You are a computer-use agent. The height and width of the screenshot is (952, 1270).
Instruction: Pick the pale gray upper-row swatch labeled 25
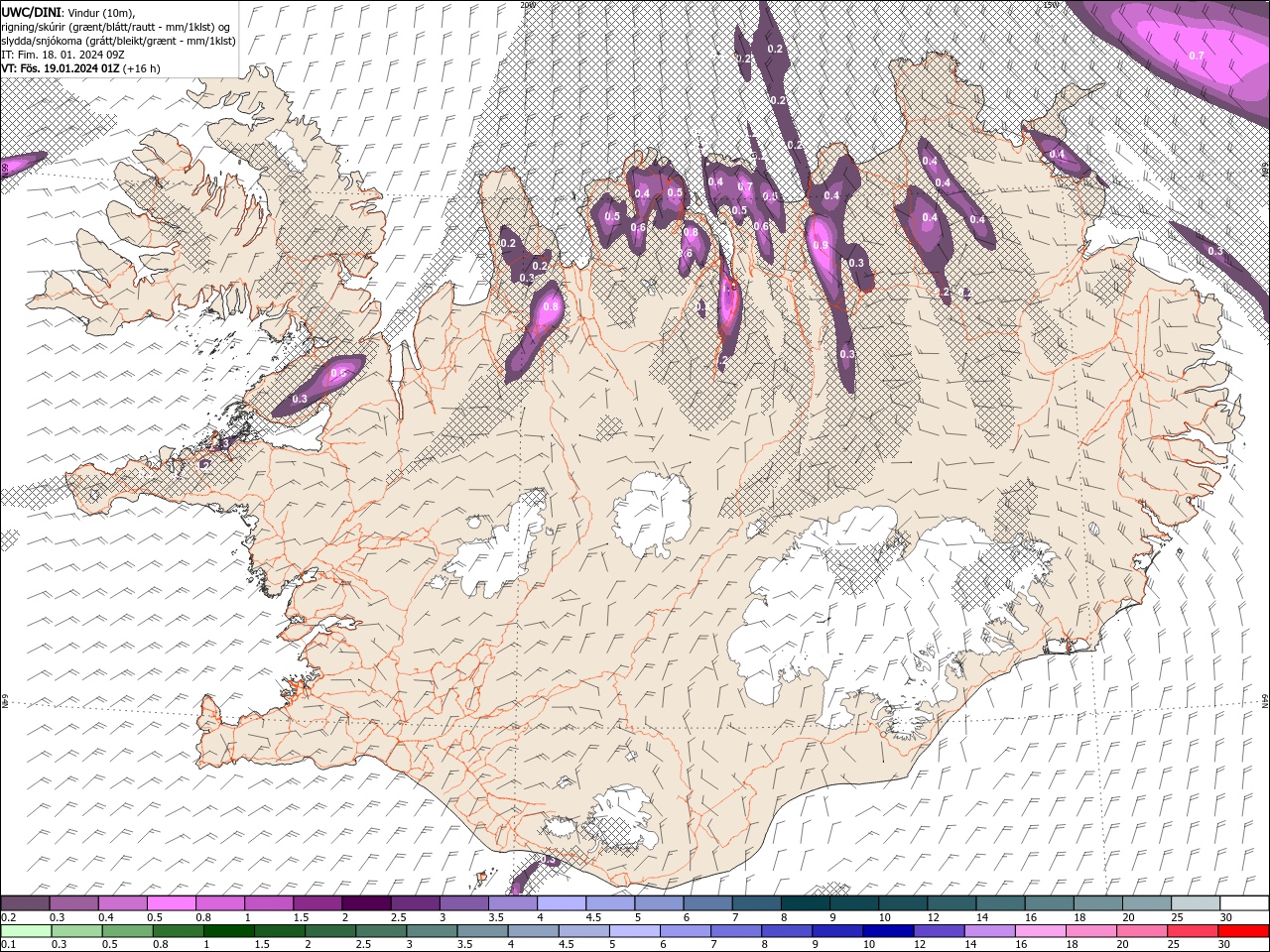[x=1195, y=903]
